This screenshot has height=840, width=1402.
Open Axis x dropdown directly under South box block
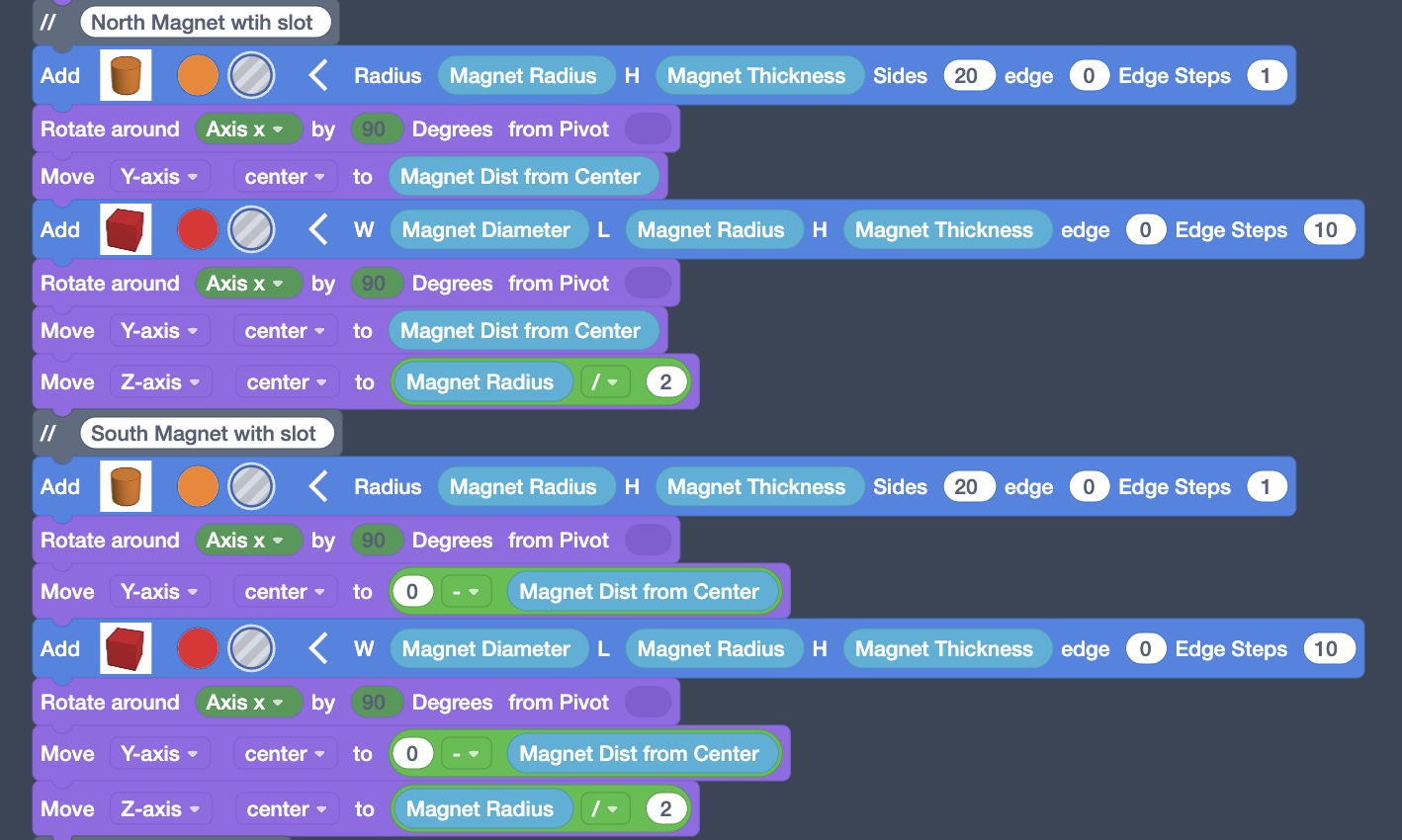pos(248,702)
